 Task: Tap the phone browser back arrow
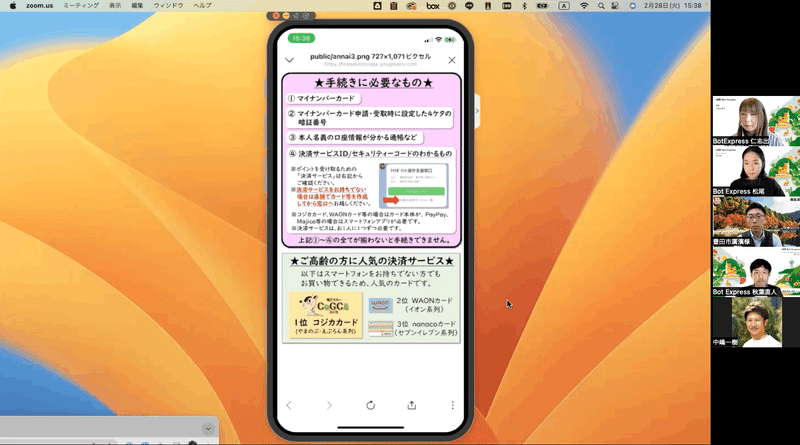point(289,405)
